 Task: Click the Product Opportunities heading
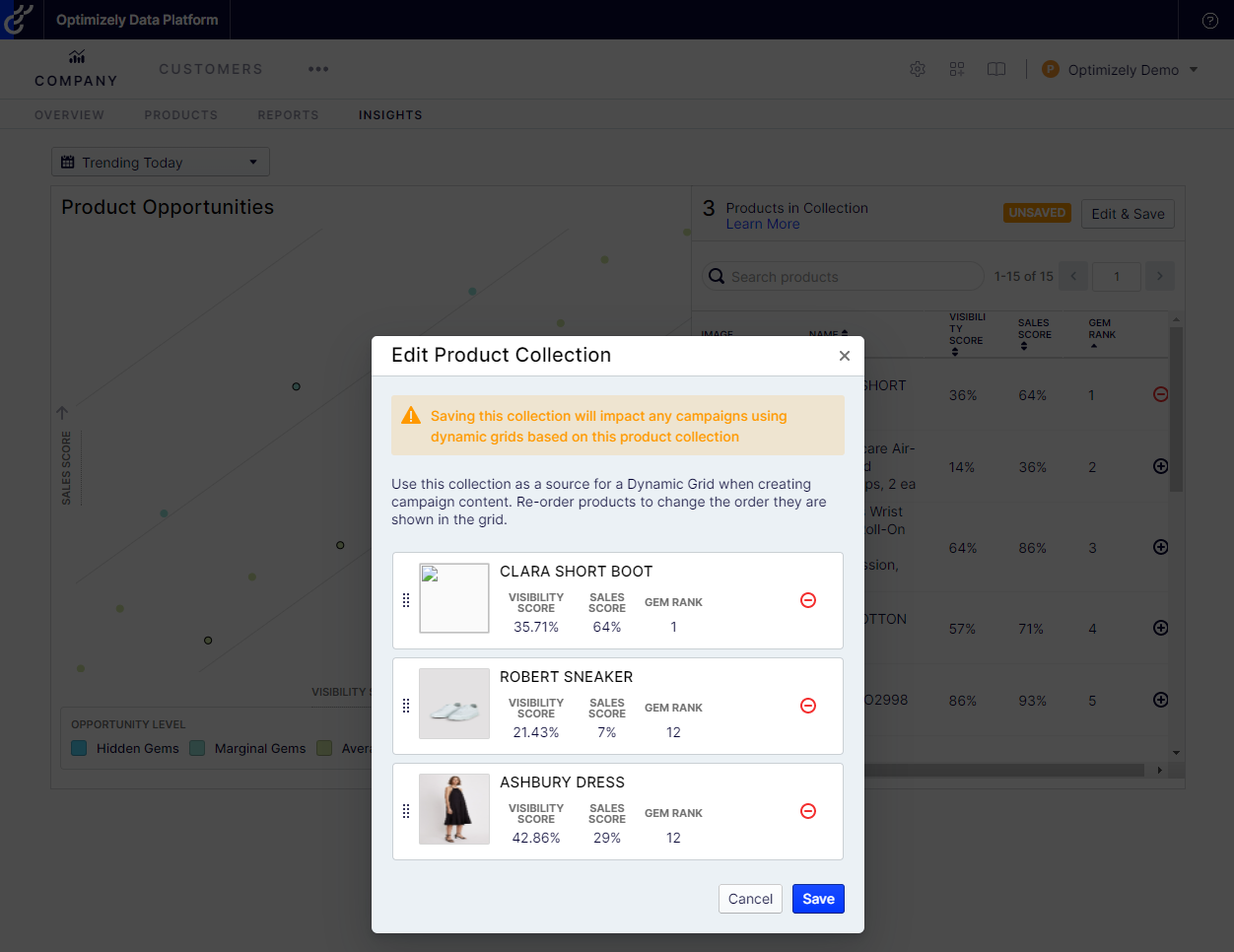(168, 207)
